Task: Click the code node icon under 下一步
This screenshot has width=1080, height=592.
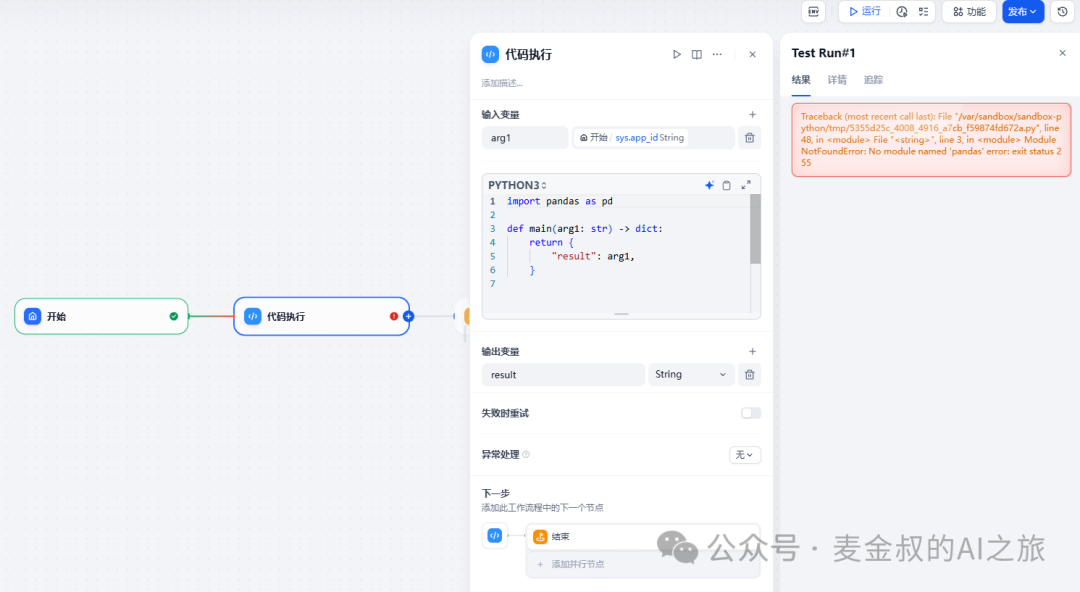Action: coord(495,535)
